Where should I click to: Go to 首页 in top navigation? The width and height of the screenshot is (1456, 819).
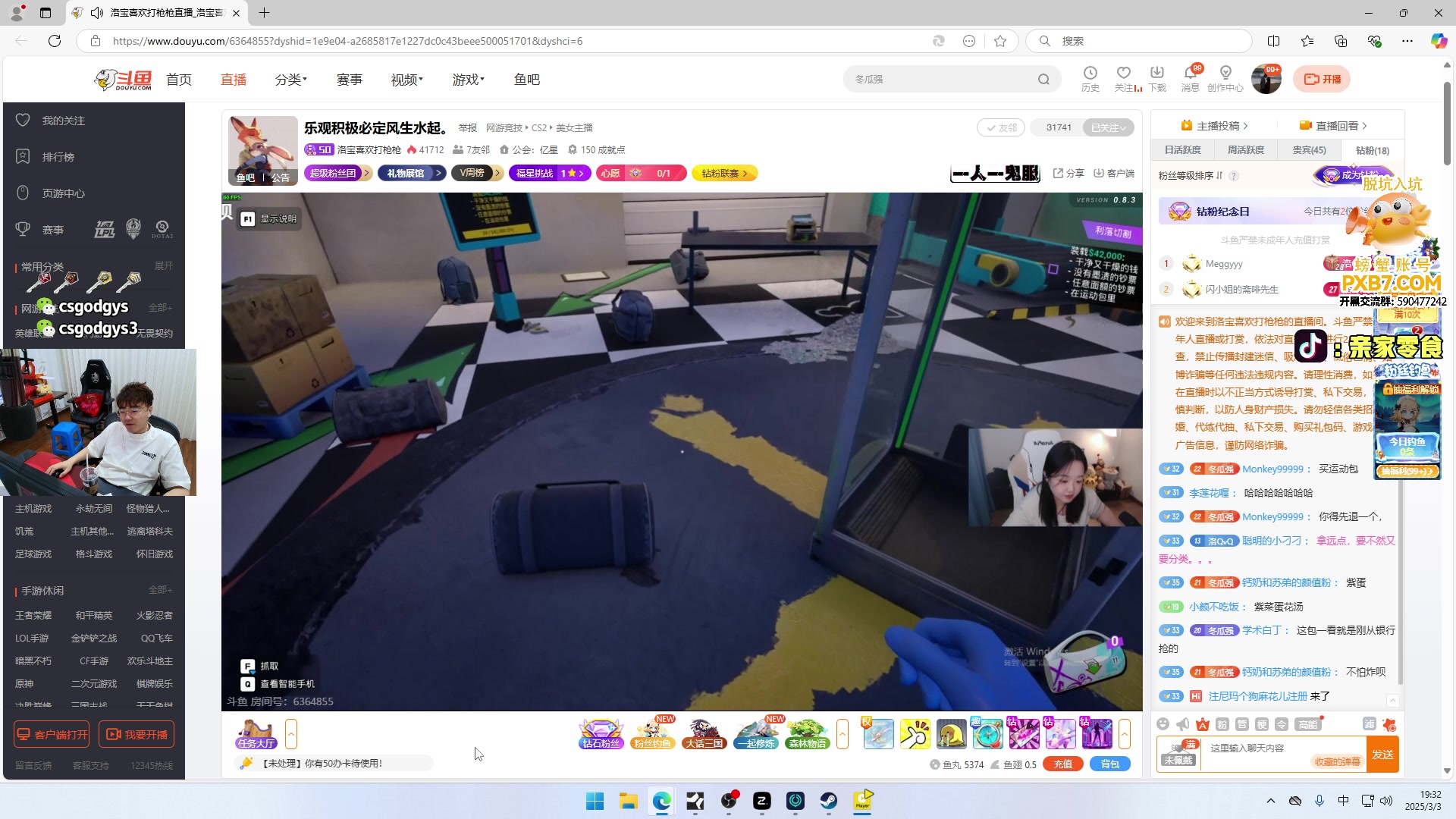click(x=179, y=80)
